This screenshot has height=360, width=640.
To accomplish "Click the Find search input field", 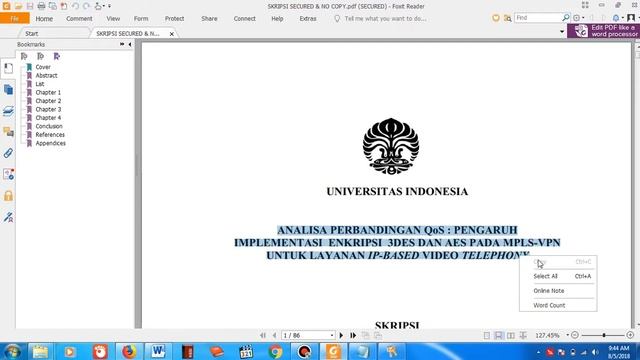I will 538,18.
